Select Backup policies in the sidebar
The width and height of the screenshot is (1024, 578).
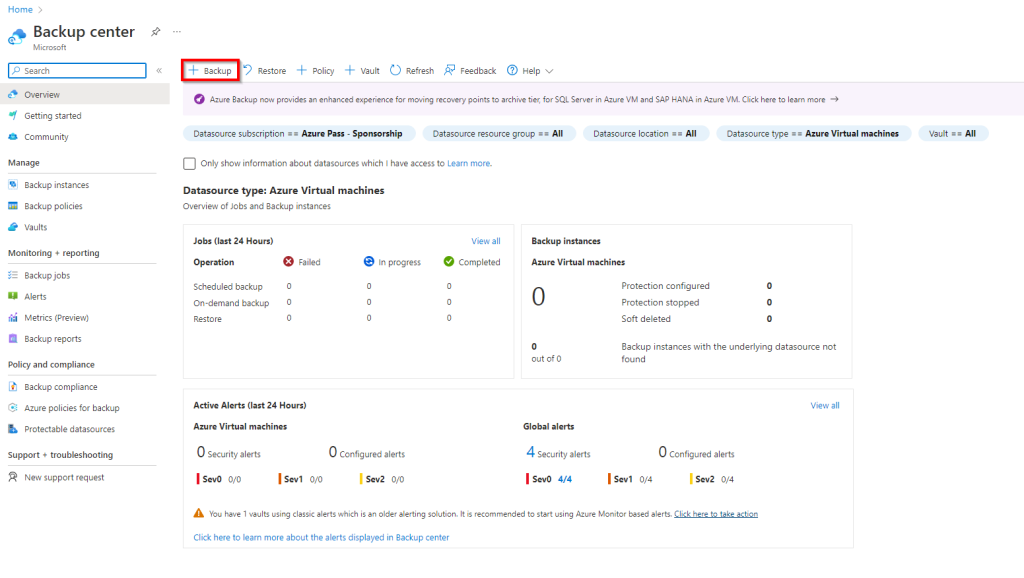54,206
